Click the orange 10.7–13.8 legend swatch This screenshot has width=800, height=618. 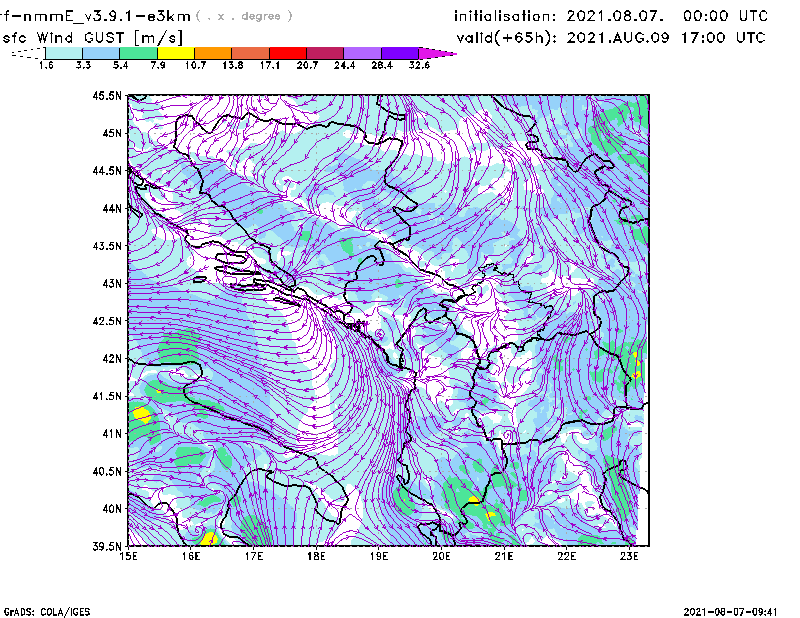click(x=213, y=53)
